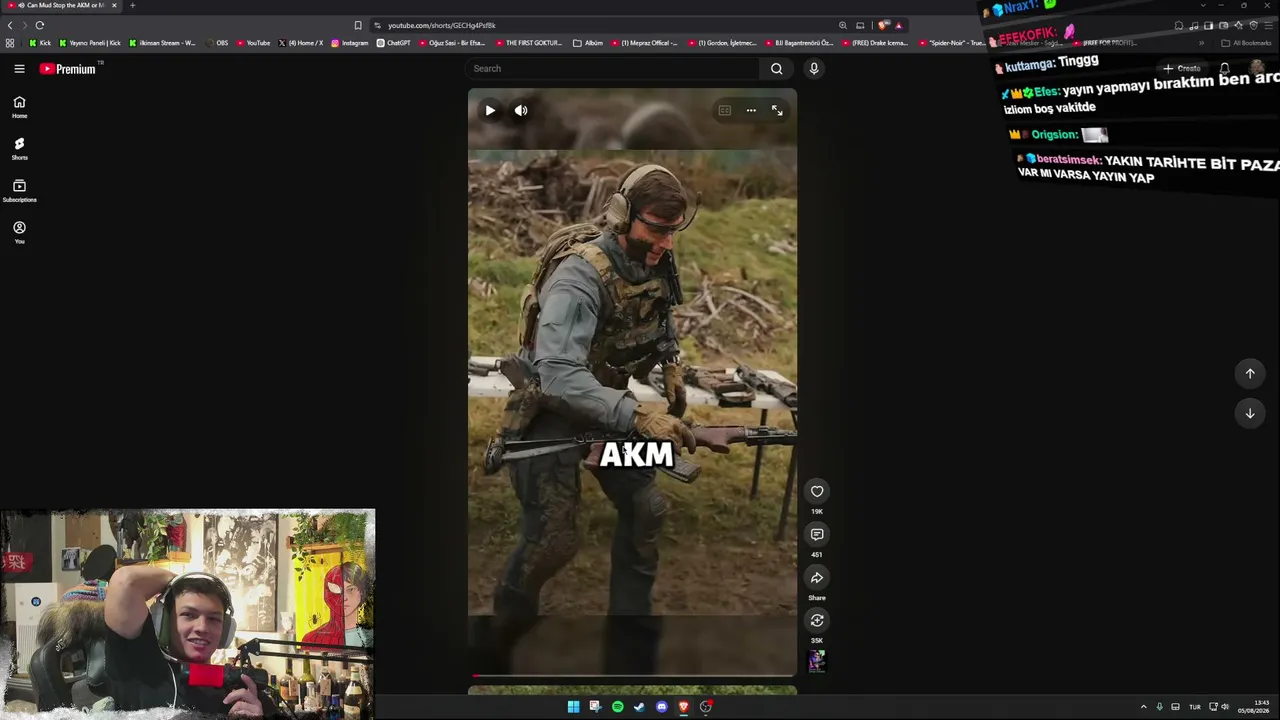1280x720 pixels.
Task: Go to the next Short
Action: point(1250,413)
